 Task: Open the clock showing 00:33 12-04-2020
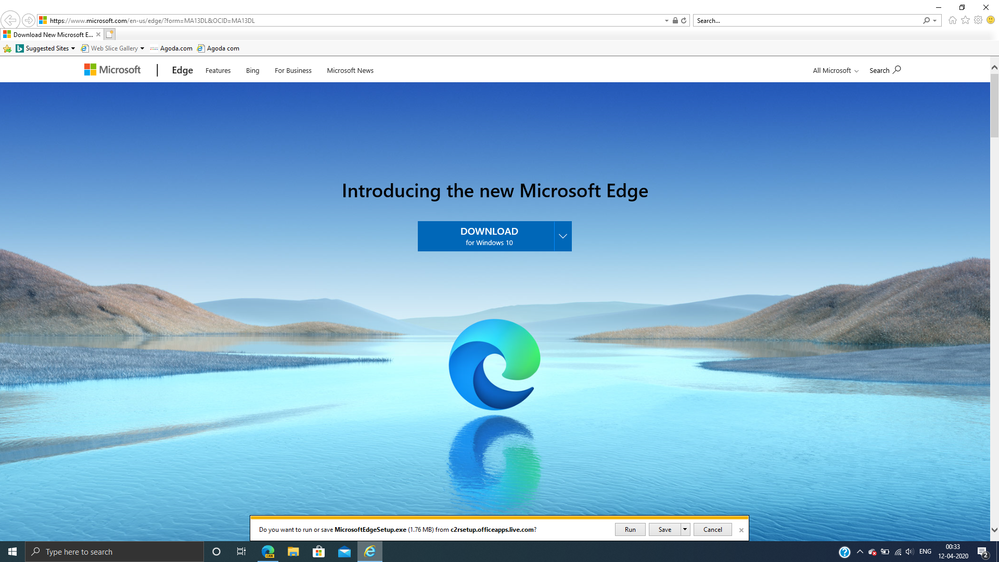click(953, 552)
